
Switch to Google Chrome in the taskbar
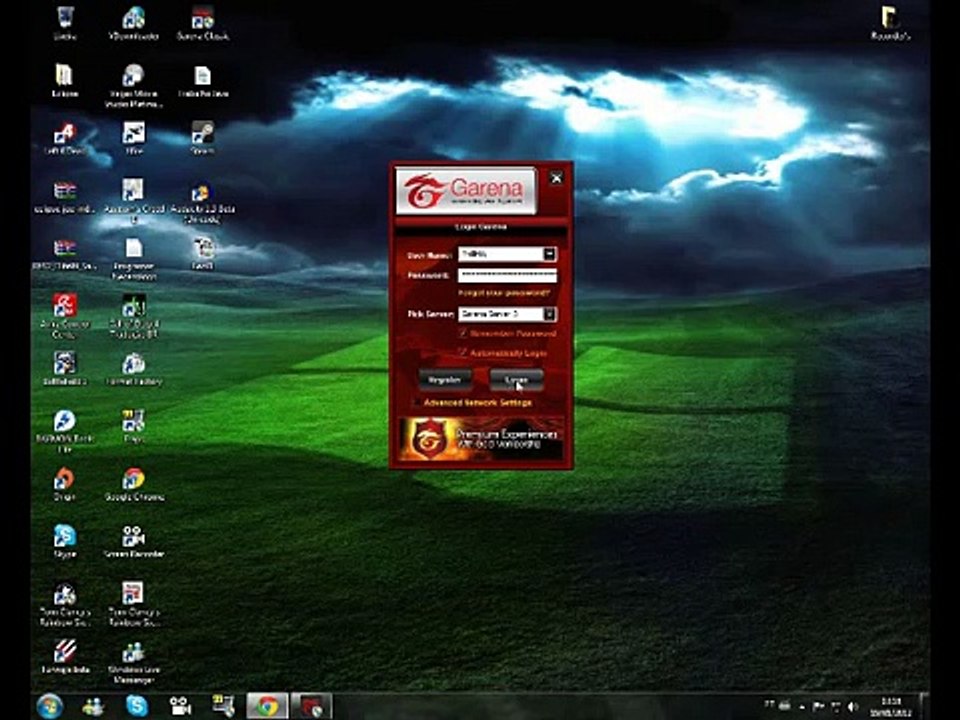pyautogui.click(x=267, y=706)
